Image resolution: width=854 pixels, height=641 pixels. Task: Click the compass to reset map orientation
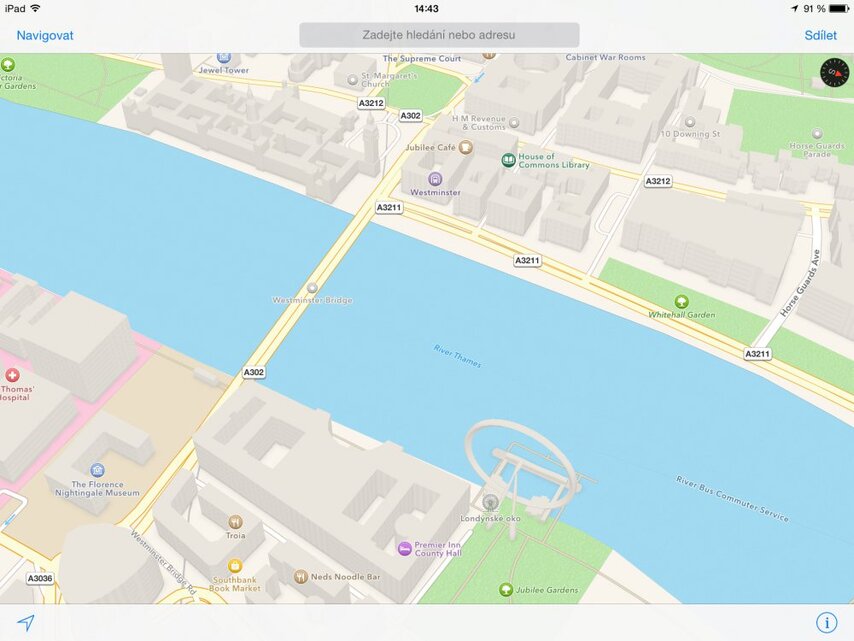click(x=835, y=72)
